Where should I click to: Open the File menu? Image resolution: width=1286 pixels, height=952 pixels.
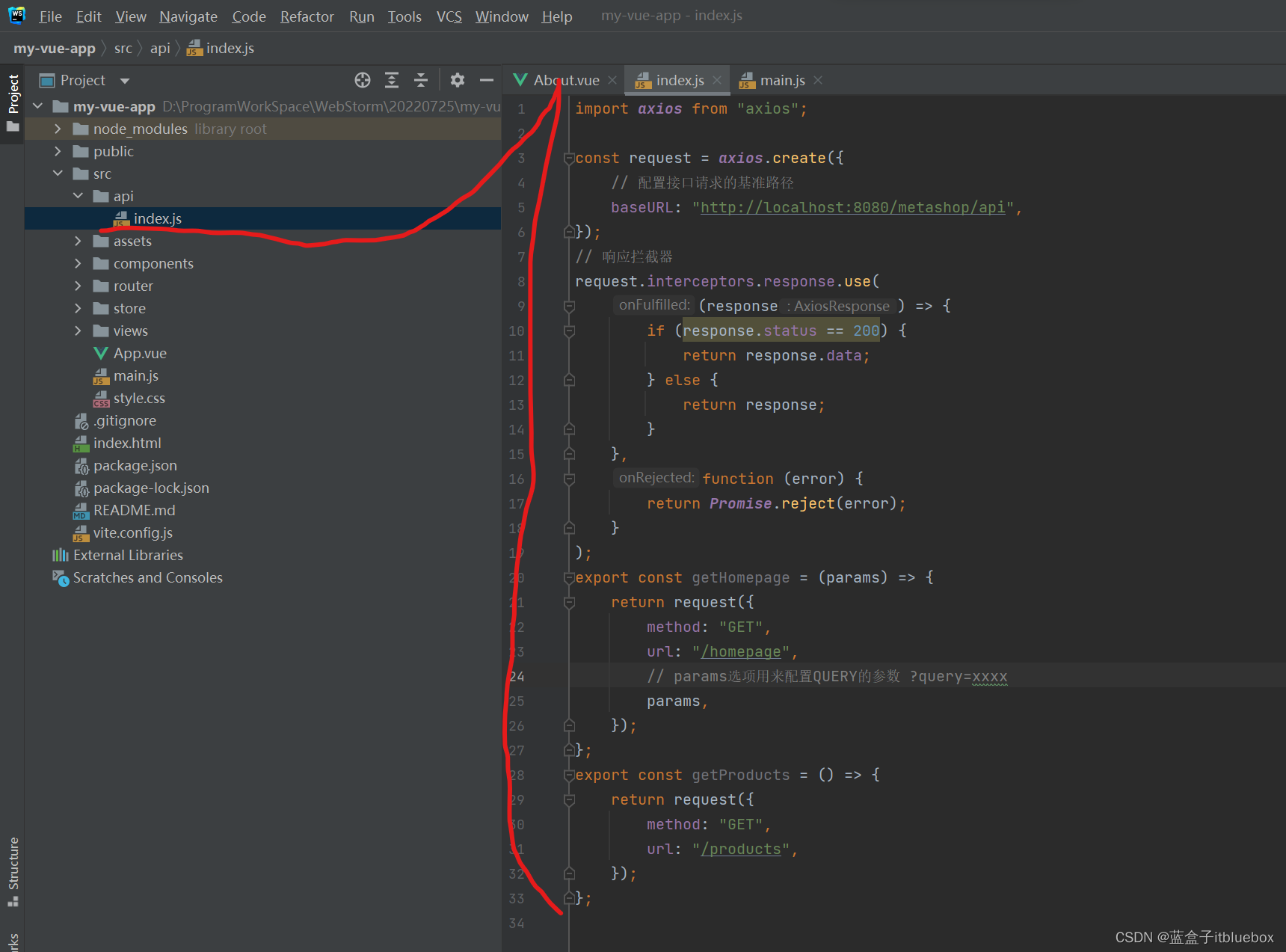pyautogui.click(x=50, y=16)
